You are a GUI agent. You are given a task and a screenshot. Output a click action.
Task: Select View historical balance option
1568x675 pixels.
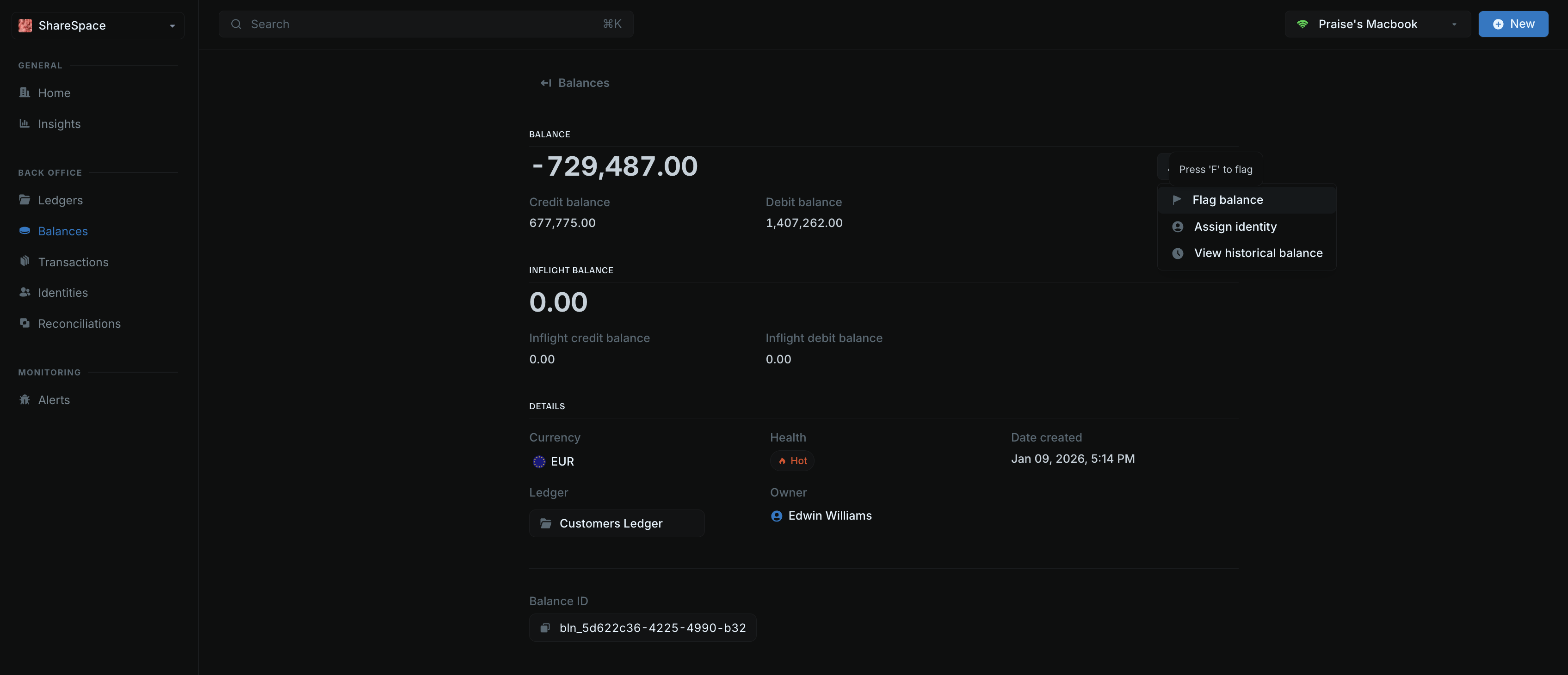coord(1258,253)
